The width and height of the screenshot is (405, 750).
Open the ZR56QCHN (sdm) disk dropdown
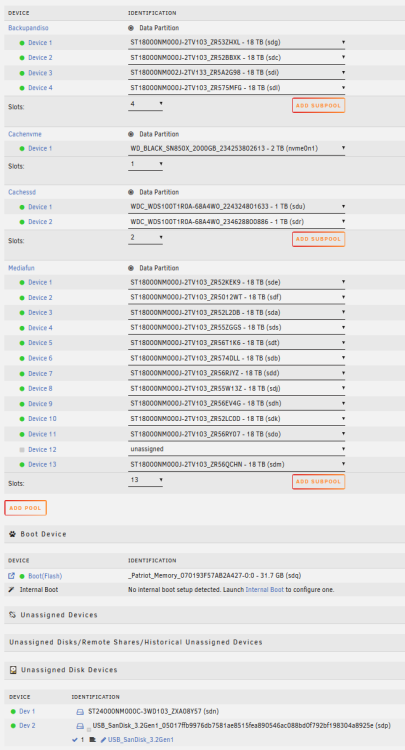coord(237,464)
